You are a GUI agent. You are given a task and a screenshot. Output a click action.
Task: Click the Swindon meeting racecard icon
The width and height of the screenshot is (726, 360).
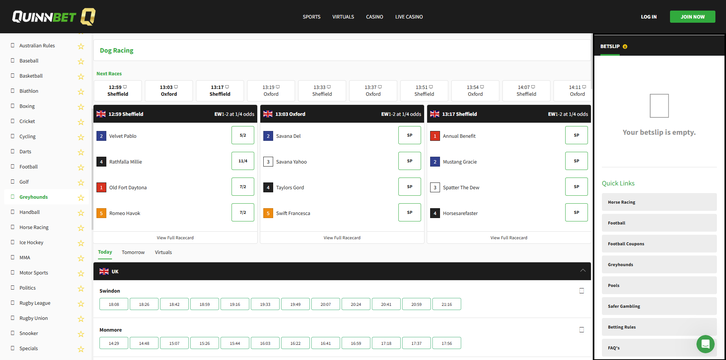(582, 291)
